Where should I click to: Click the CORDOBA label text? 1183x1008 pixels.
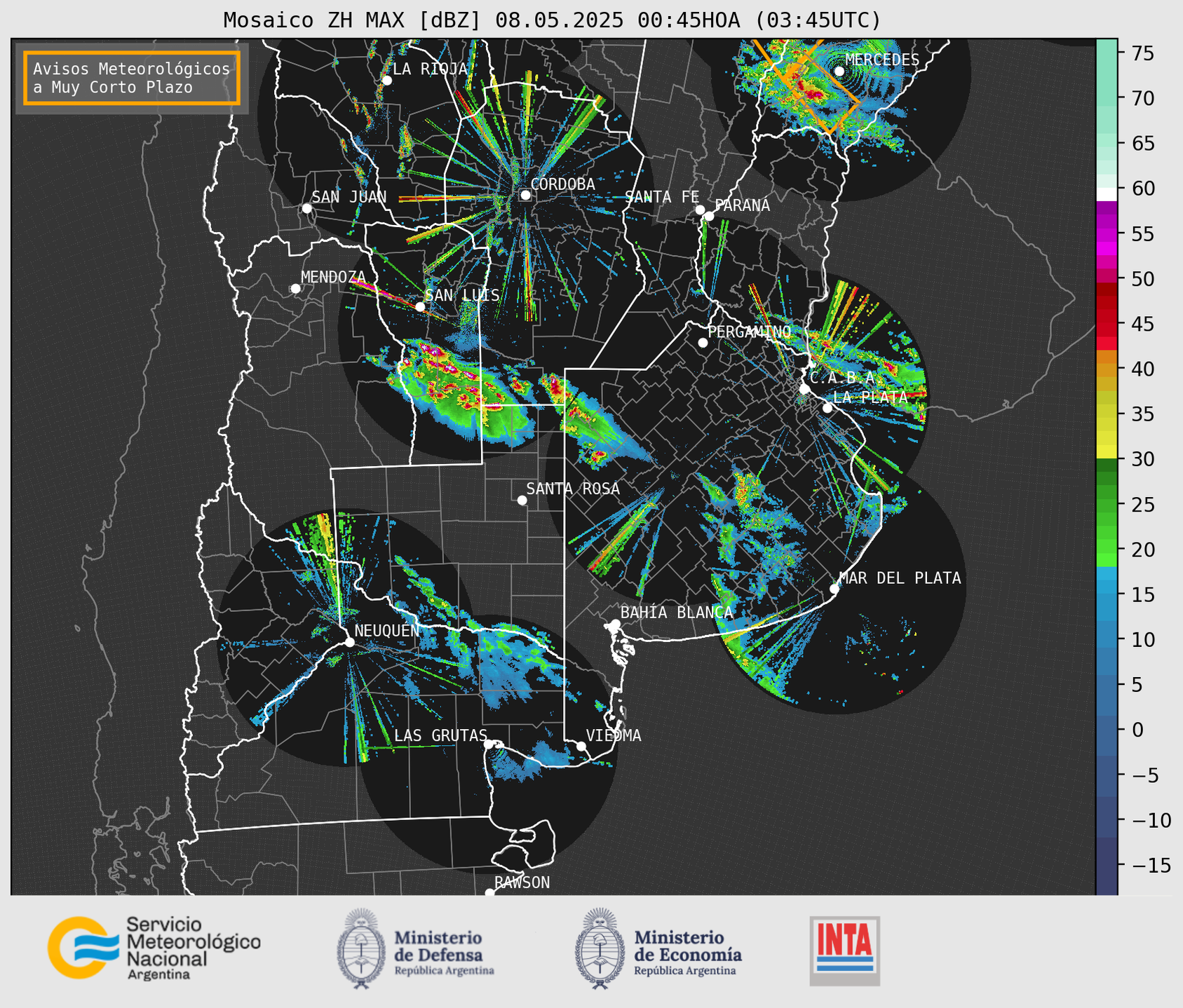tap(563, 184)
